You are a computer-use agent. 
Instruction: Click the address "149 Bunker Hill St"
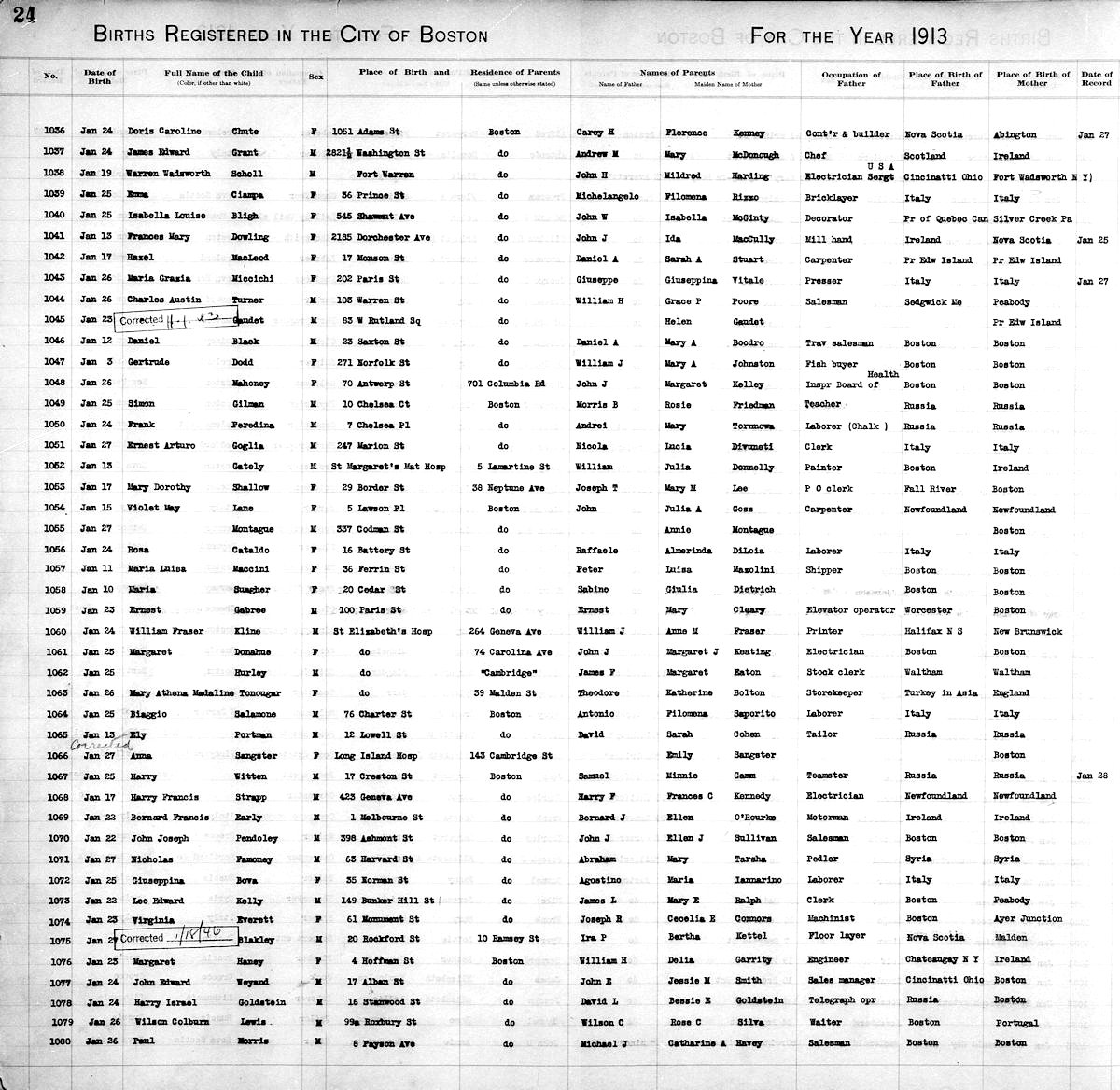[387, 901]
